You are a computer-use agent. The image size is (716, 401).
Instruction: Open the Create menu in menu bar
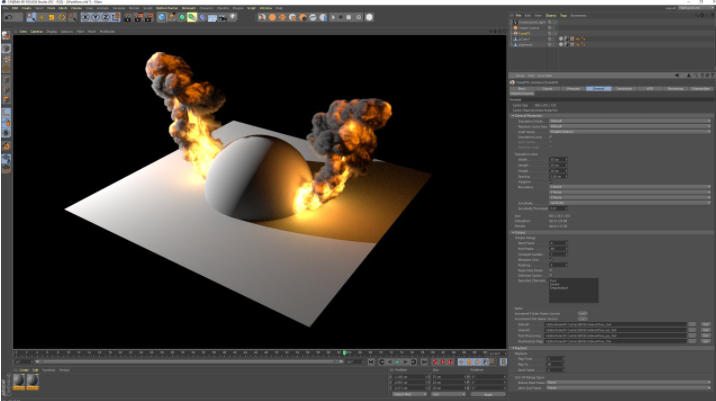[x=26, y=8]
